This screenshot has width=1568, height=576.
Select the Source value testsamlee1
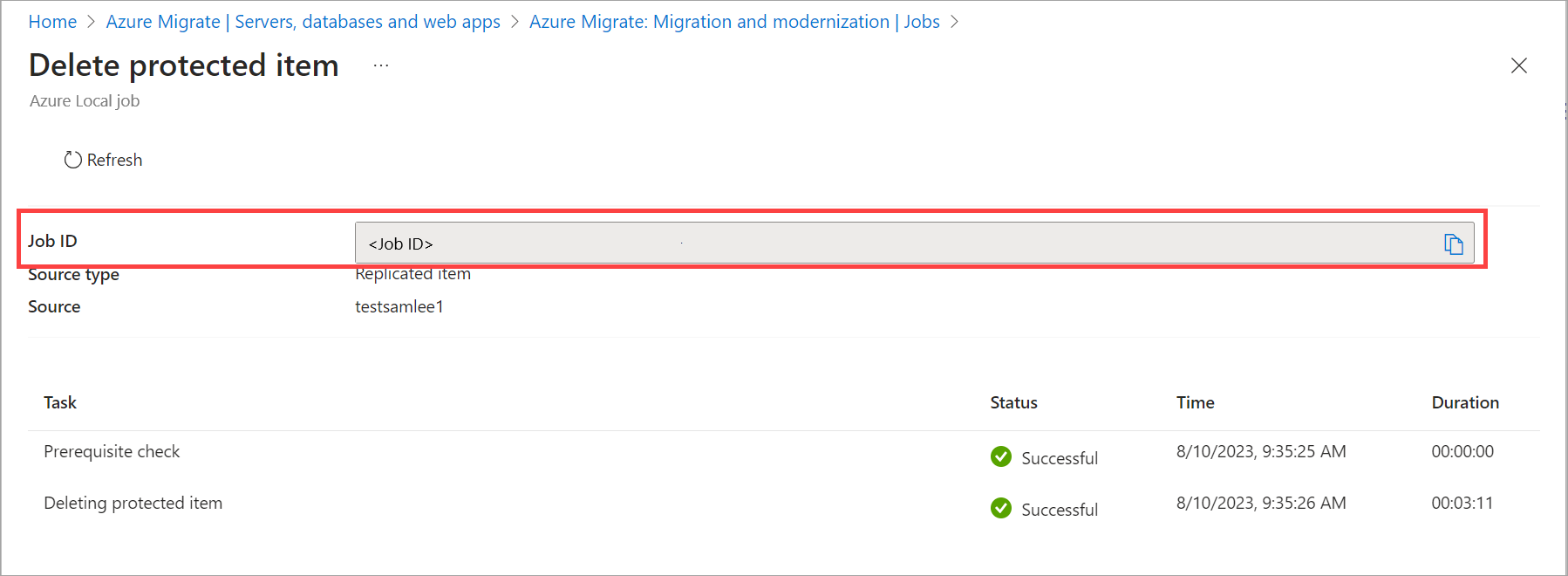pyautogui.click(x=399, y=306)
